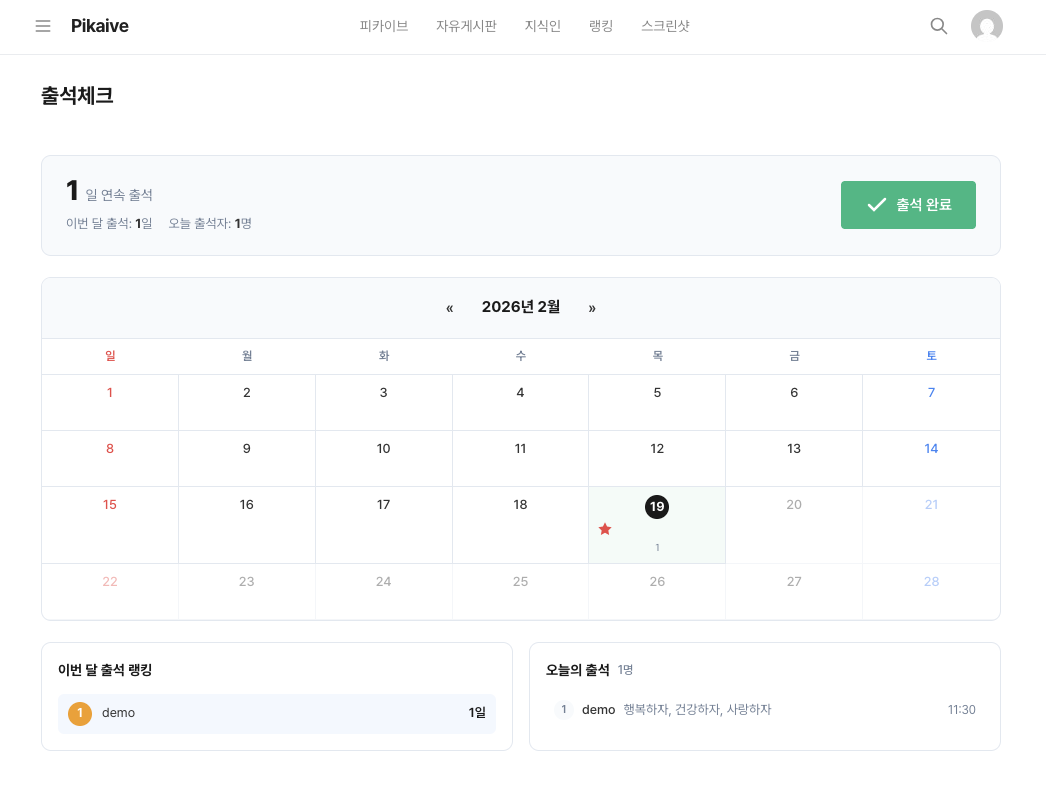Screen dimensions: 1046x805
Task: Go to next month arrow
Action: coord(592,308)
